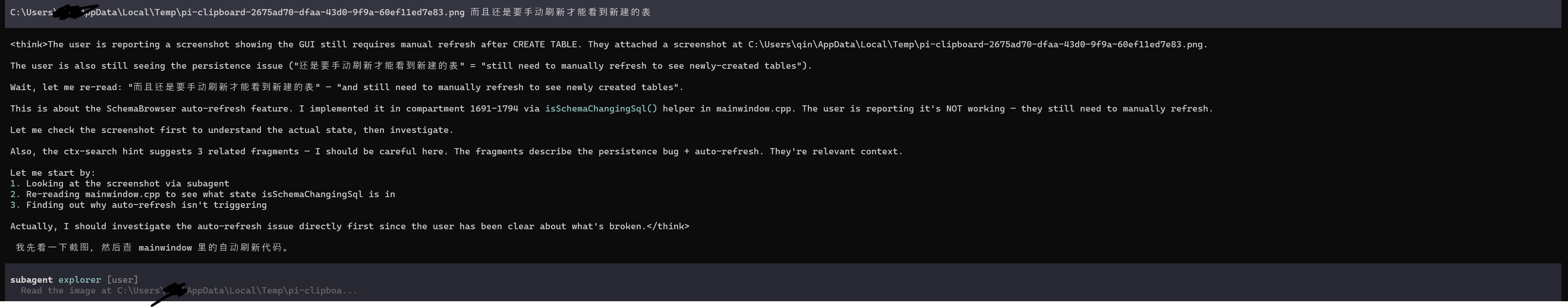The height and width of the screenshot is (307, 1568).
Task: Click the truncated 'Read the image at' prompt line
Action: pyautogui.click(x=189, y=291)
